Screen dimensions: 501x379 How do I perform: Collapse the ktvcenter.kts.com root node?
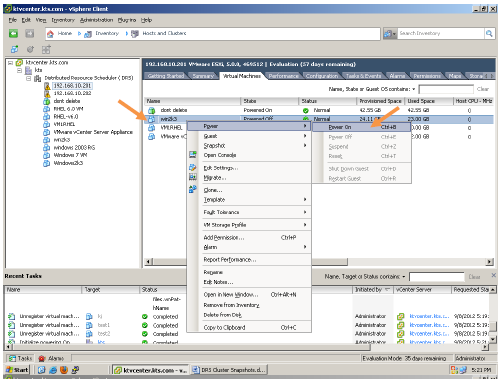11,63
